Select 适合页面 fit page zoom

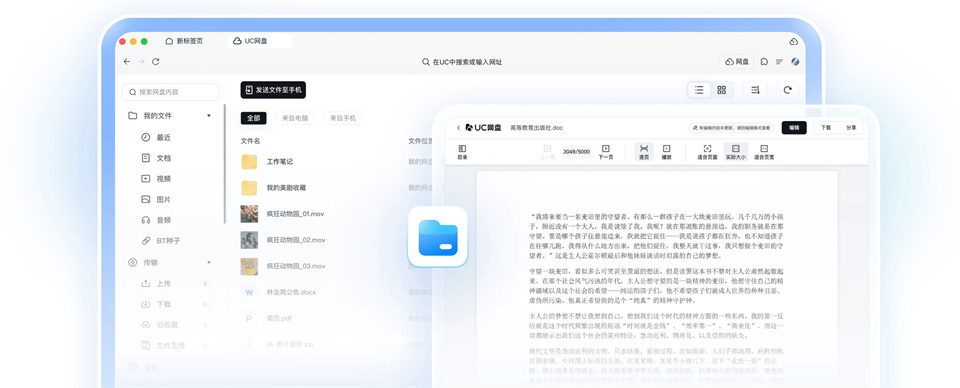pos(707,152)
